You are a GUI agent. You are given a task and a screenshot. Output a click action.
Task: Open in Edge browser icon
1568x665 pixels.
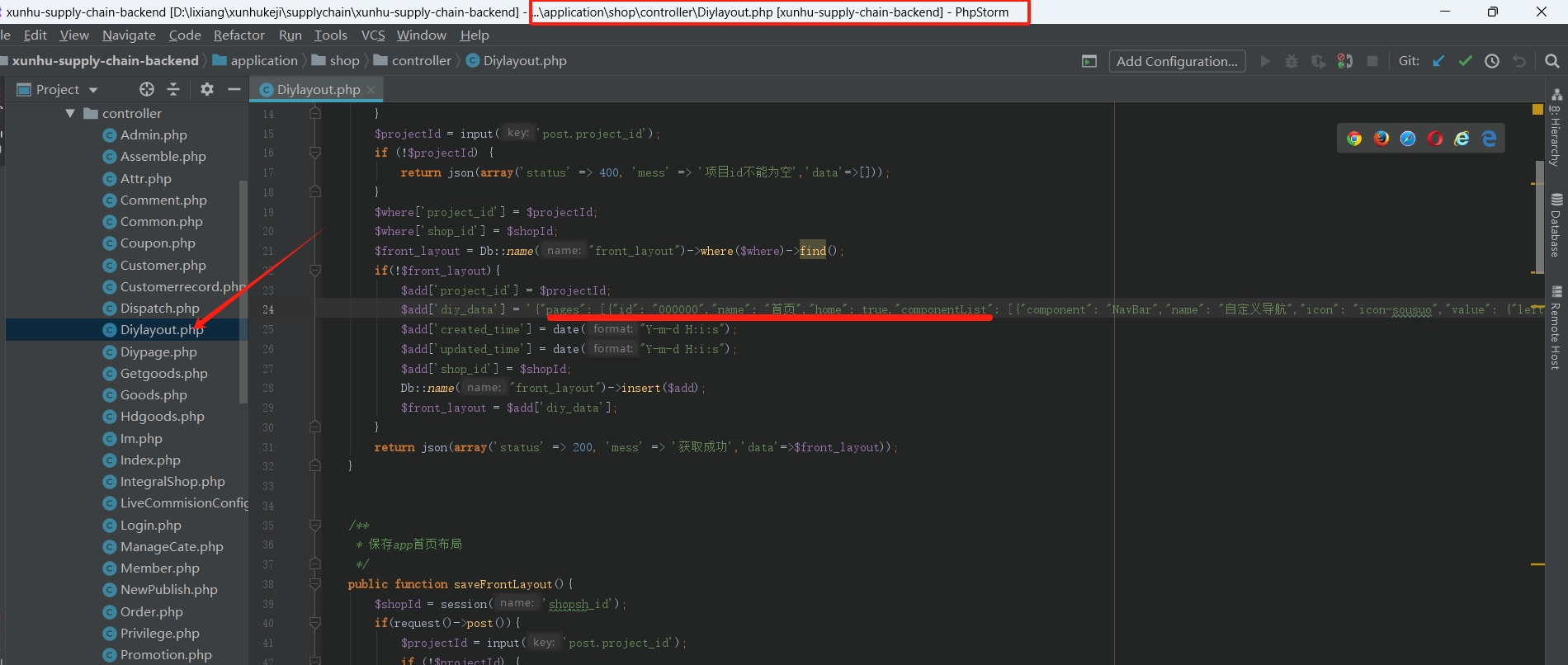1489,139
